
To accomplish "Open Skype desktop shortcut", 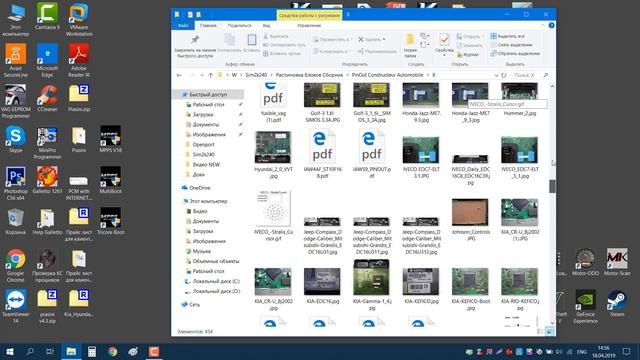I will (16, 139).
